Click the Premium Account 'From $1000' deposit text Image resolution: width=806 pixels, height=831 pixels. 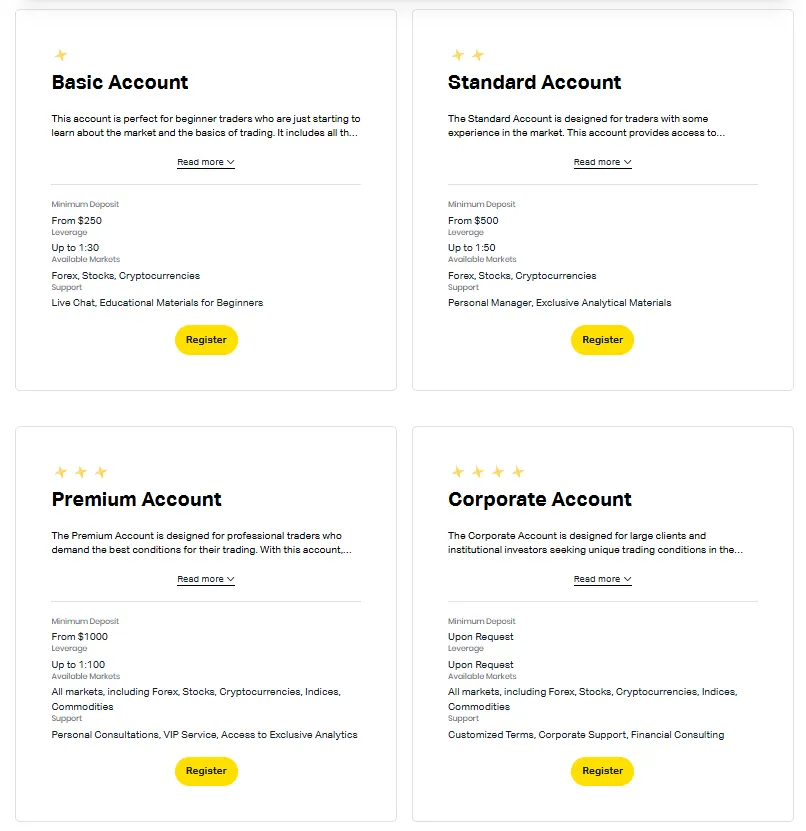80,637
